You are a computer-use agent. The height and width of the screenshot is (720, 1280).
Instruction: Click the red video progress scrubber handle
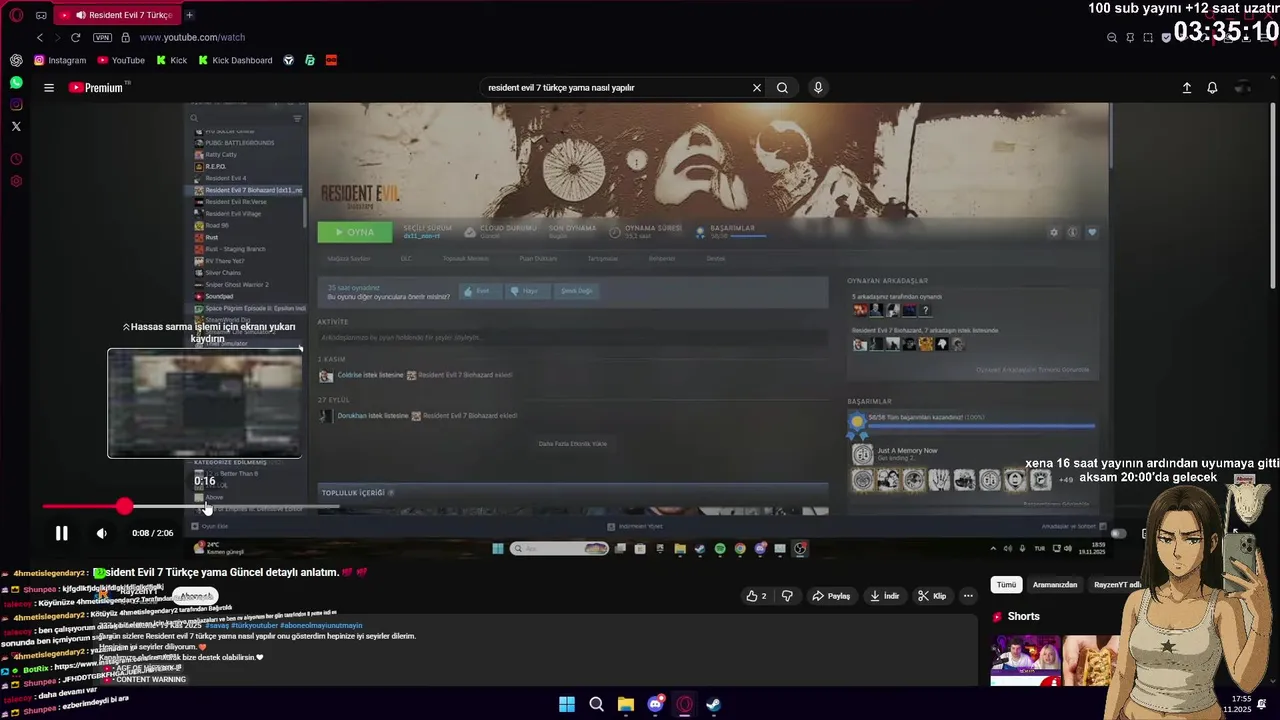[124, 507]
